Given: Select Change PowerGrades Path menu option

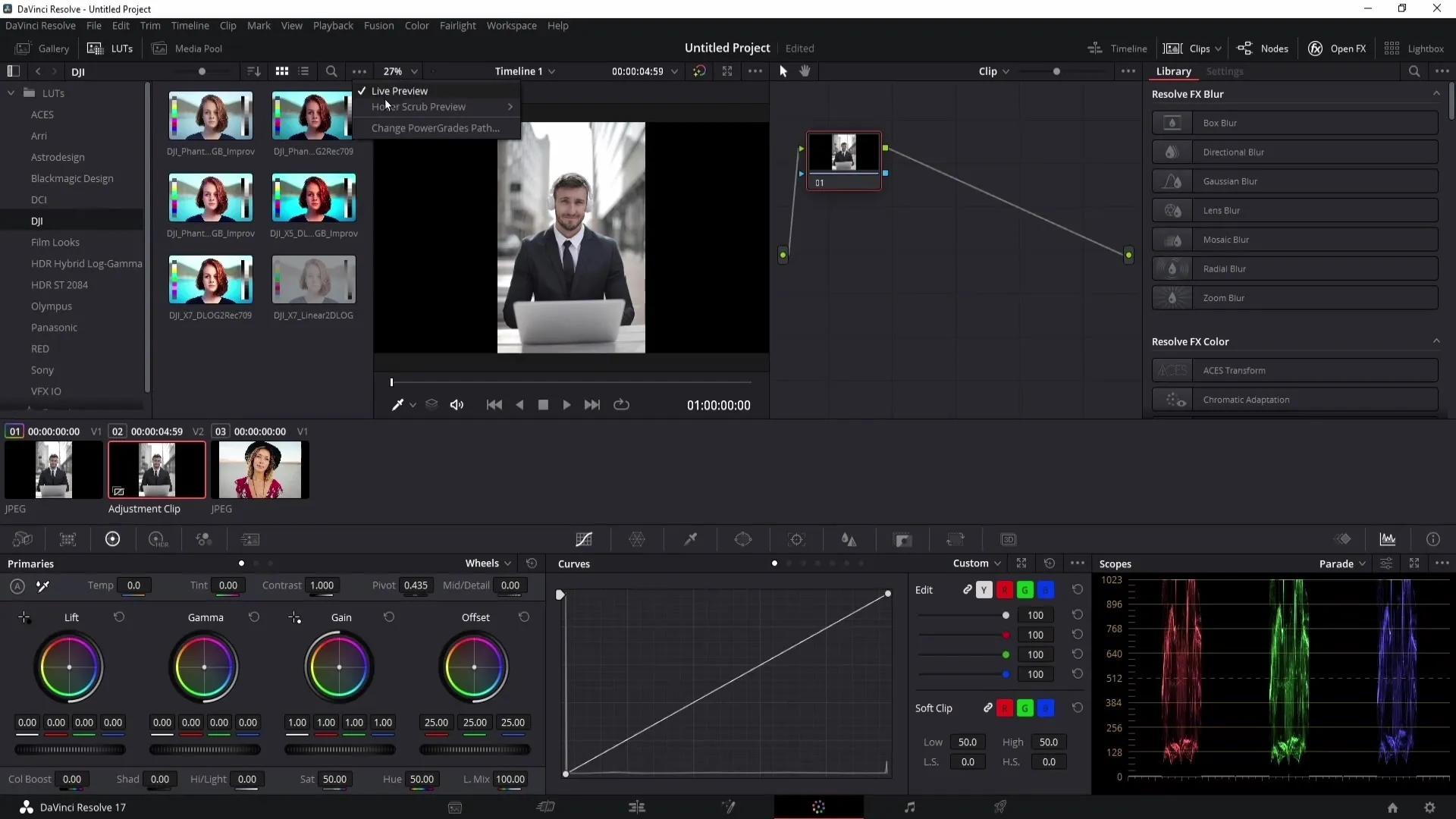Looking at the screenshot, I should tap(435, 128).
